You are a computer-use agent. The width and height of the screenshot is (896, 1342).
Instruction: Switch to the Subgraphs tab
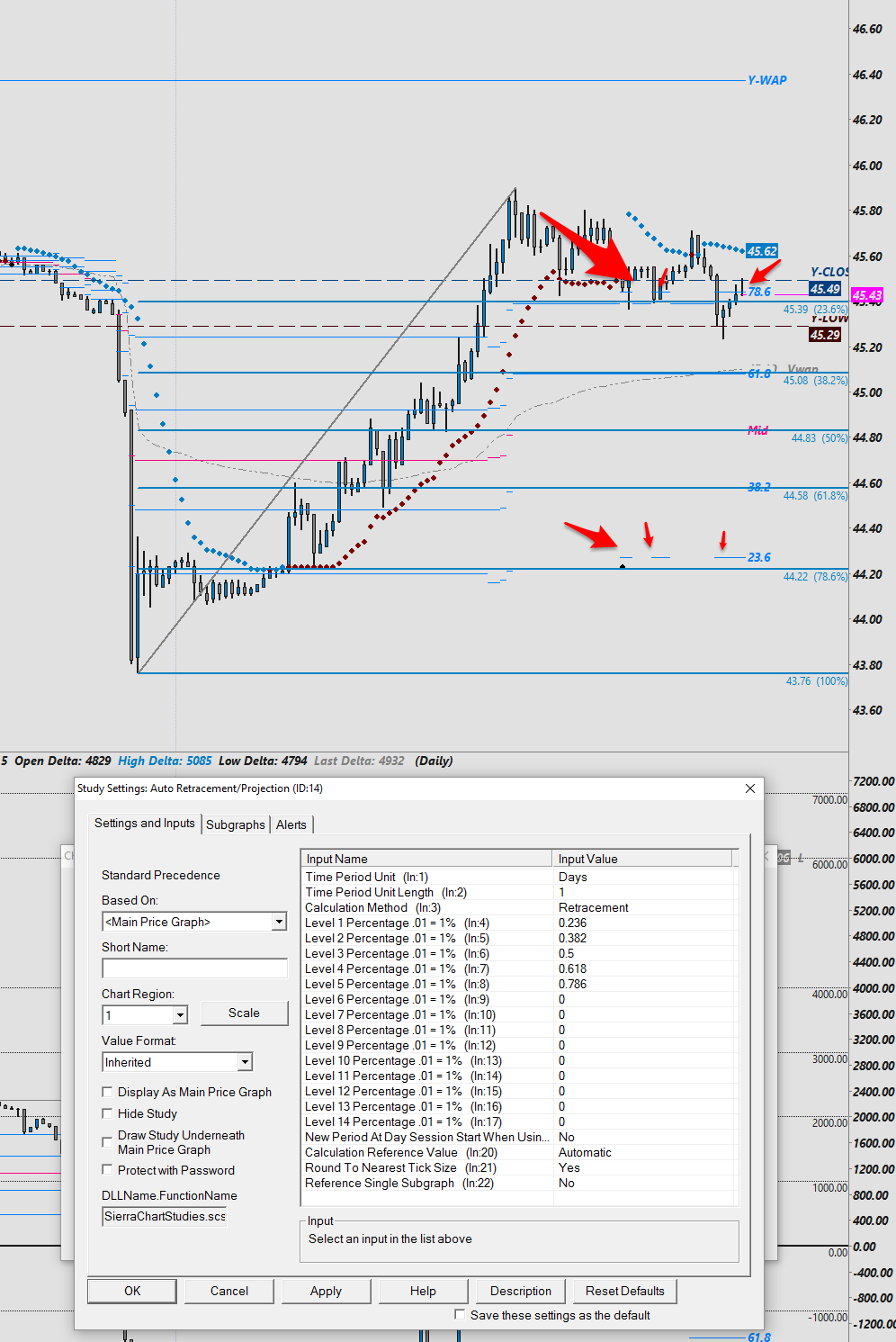[236, 824]
